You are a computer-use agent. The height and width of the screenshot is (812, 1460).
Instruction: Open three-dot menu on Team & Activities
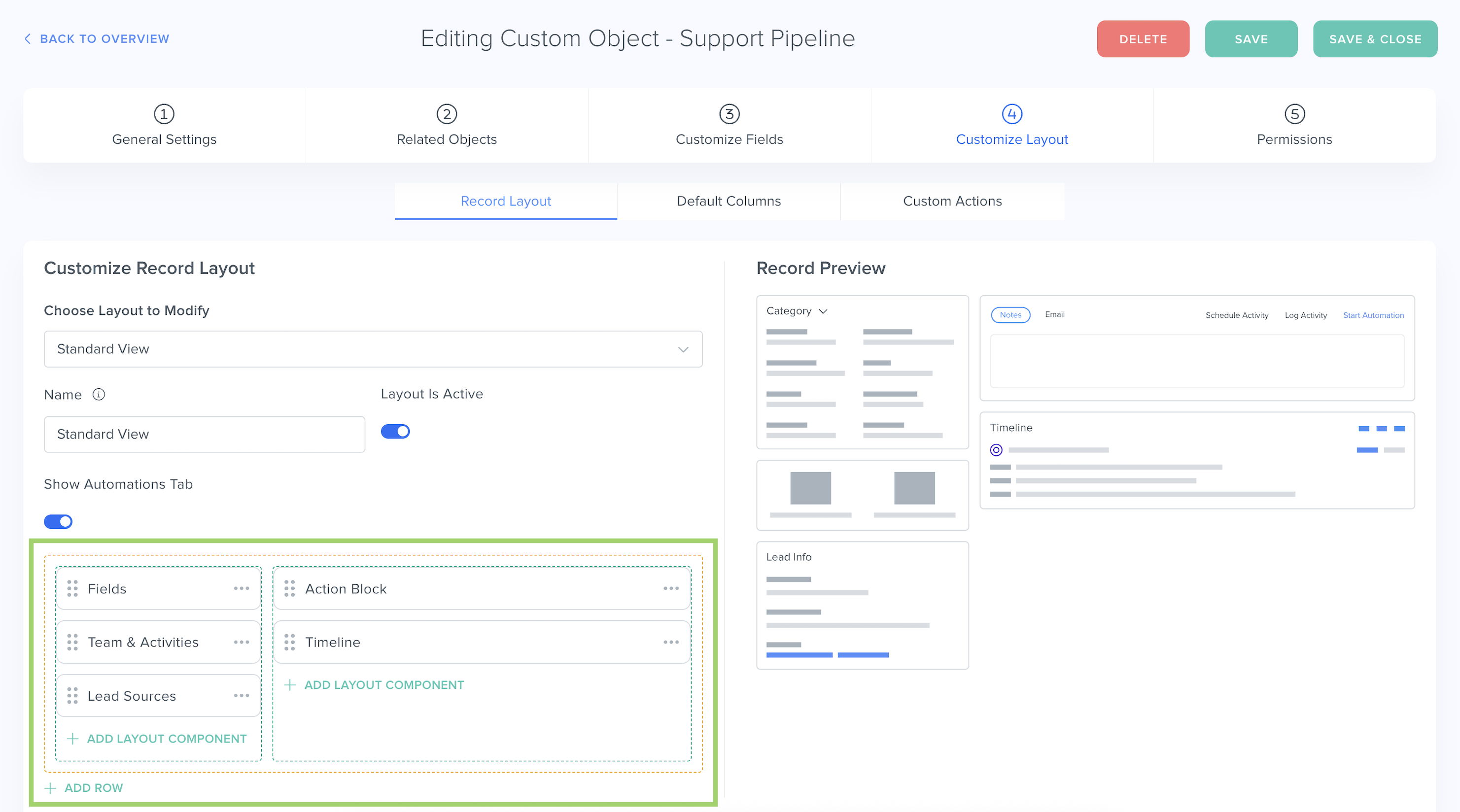coord(242,642)
